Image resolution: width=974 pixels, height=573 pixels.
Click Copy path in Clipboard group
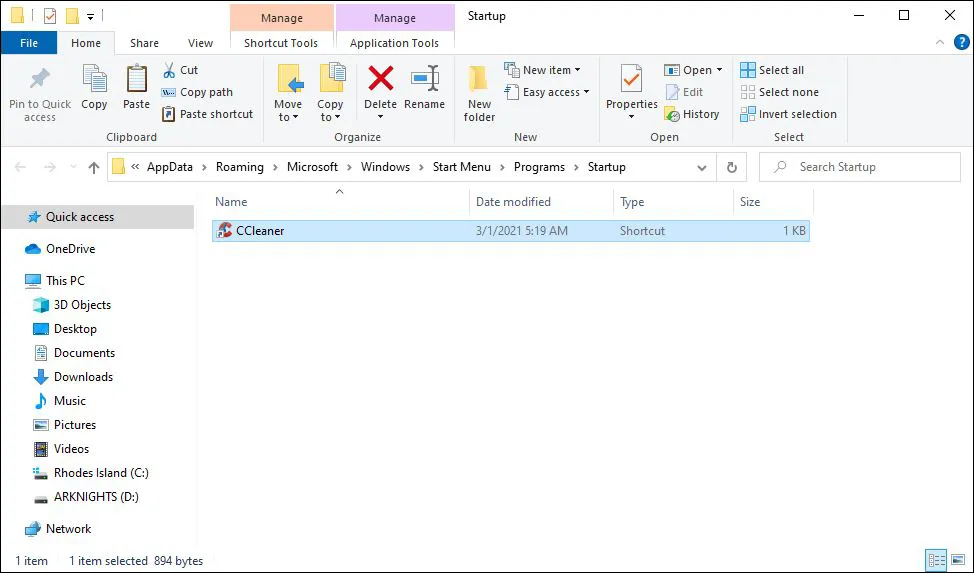197,92
